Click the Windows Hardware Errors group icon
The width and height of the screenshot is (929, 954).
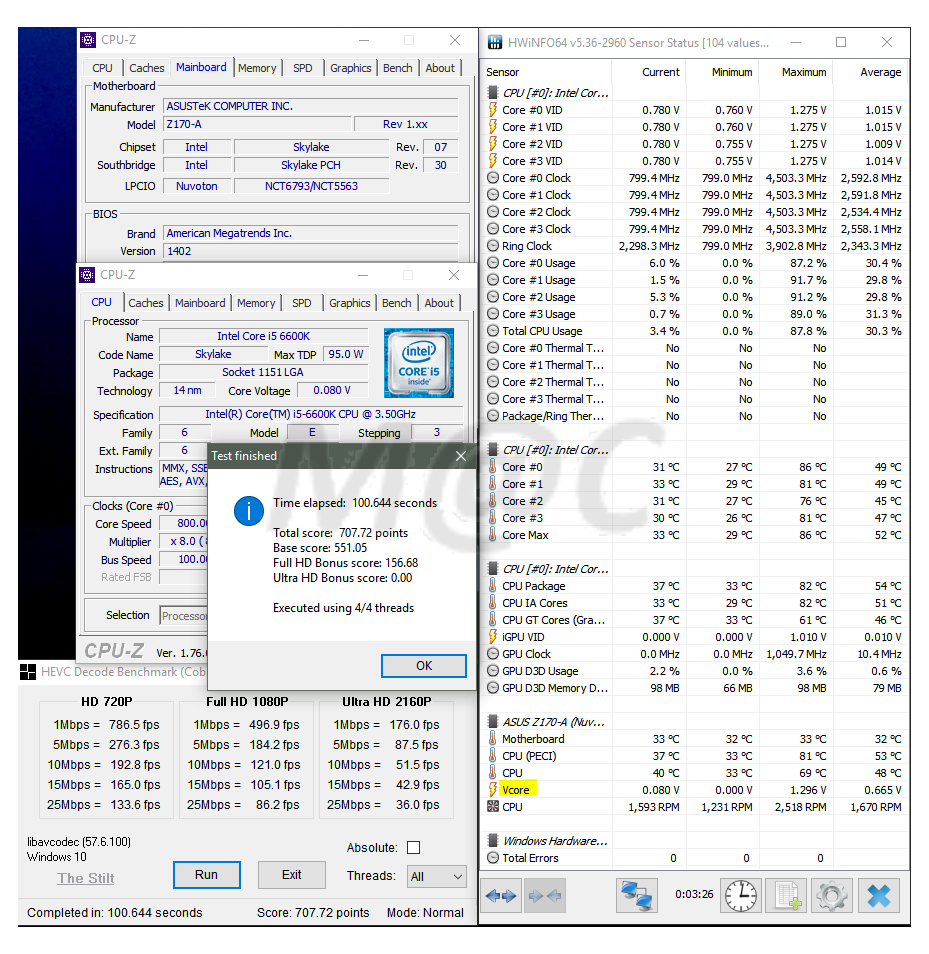(493, 841)
